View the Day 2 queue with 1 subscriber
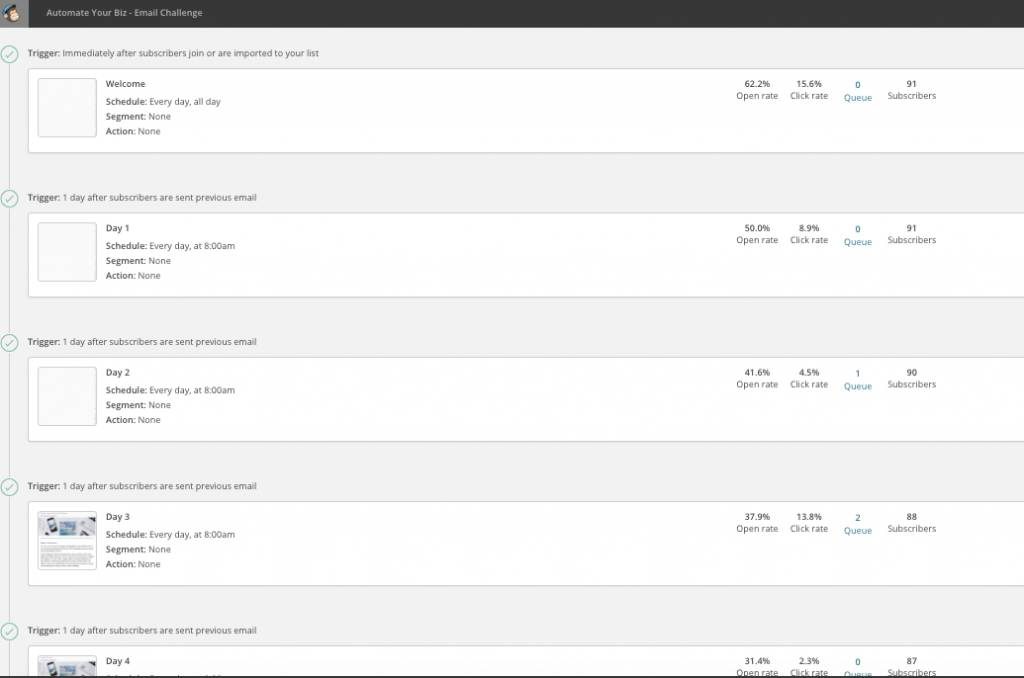Viewport: 1024px width, 678px height. coord(857,379)
